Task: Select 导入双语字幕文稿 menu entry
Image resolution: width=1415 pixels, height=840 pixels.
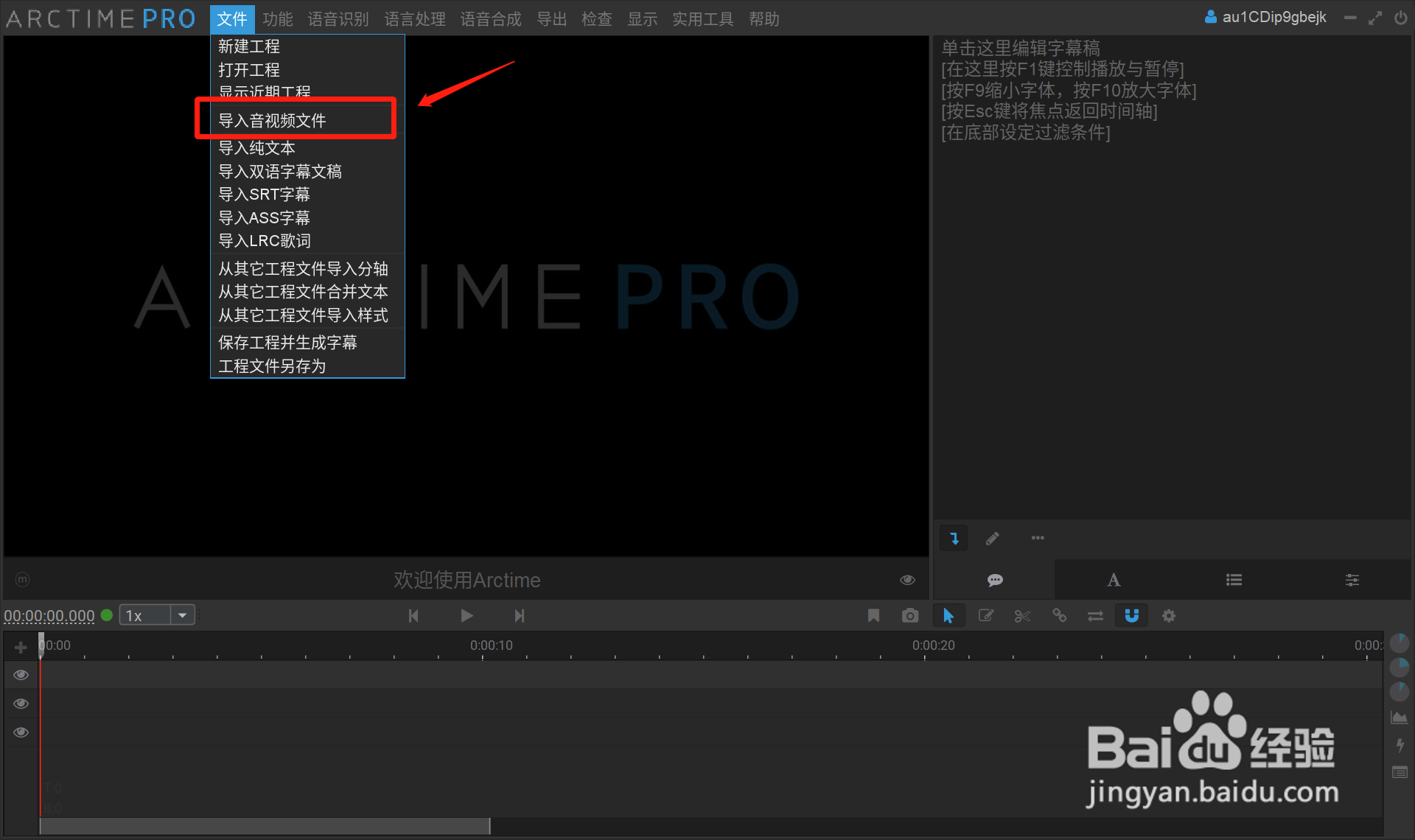Action: click(307, 172)
